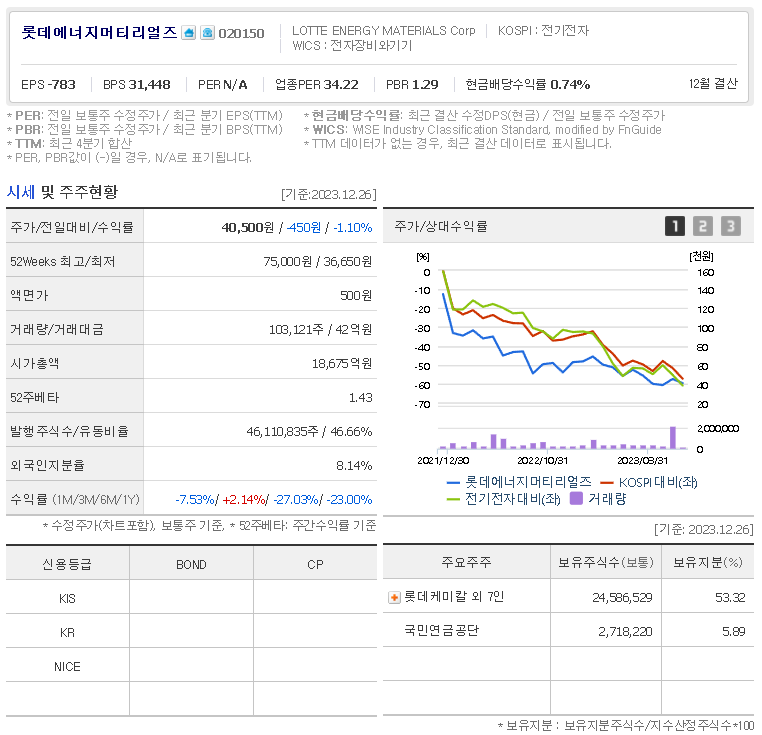Click the tallest volume bar in the chart
This screenshot has width=762, height=735.
tap(673, 438)
